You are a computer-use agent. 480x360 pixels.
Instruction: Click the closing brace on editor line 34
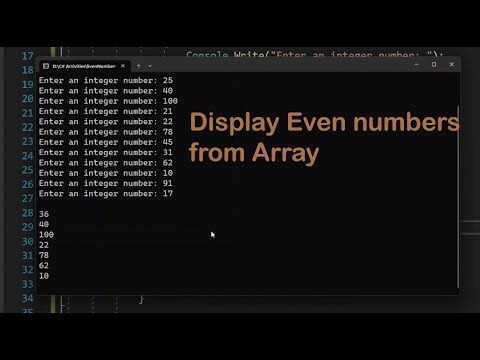141,299
